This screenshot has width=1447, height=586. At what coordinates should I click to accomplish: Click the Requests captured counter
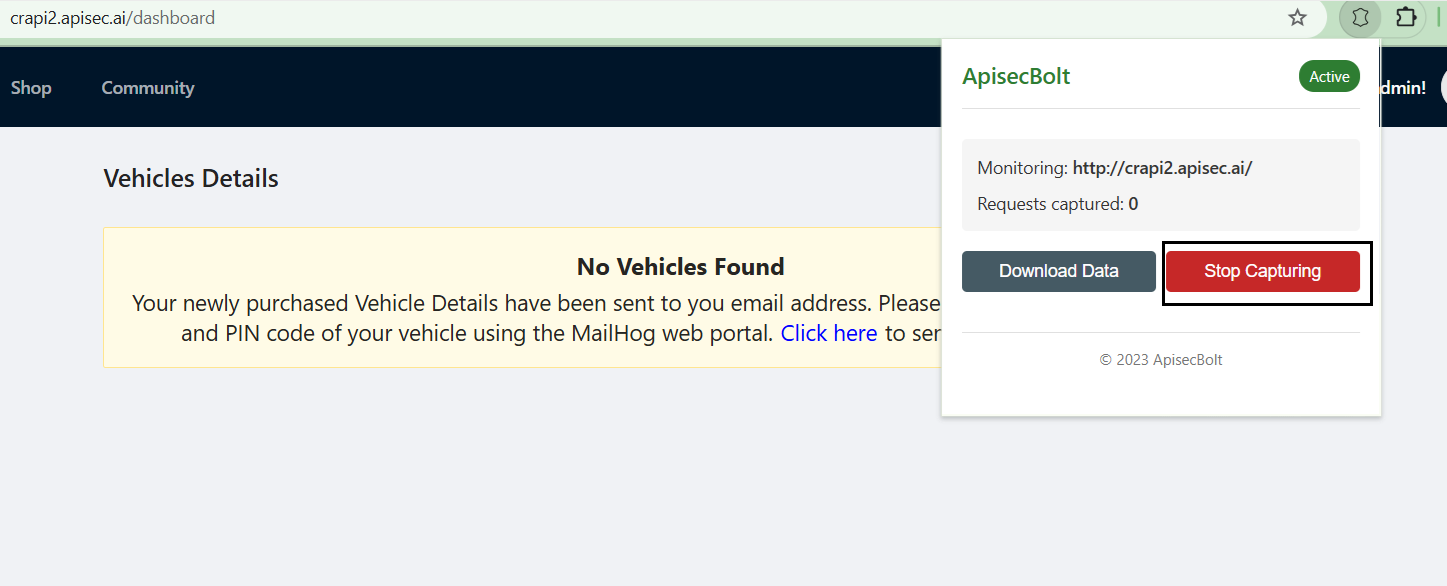pyautogui.click(x=1057, y=204)
